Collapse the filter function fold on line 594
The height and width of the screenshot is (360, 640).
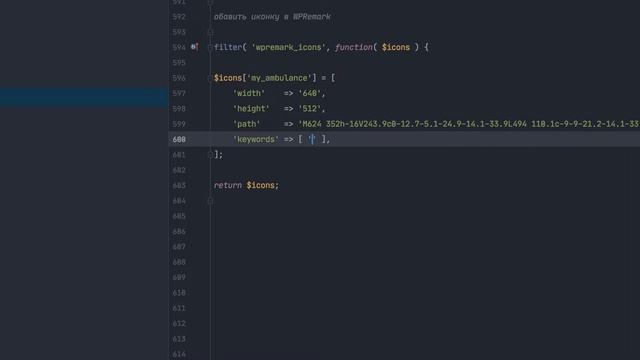tap(210, 47)
